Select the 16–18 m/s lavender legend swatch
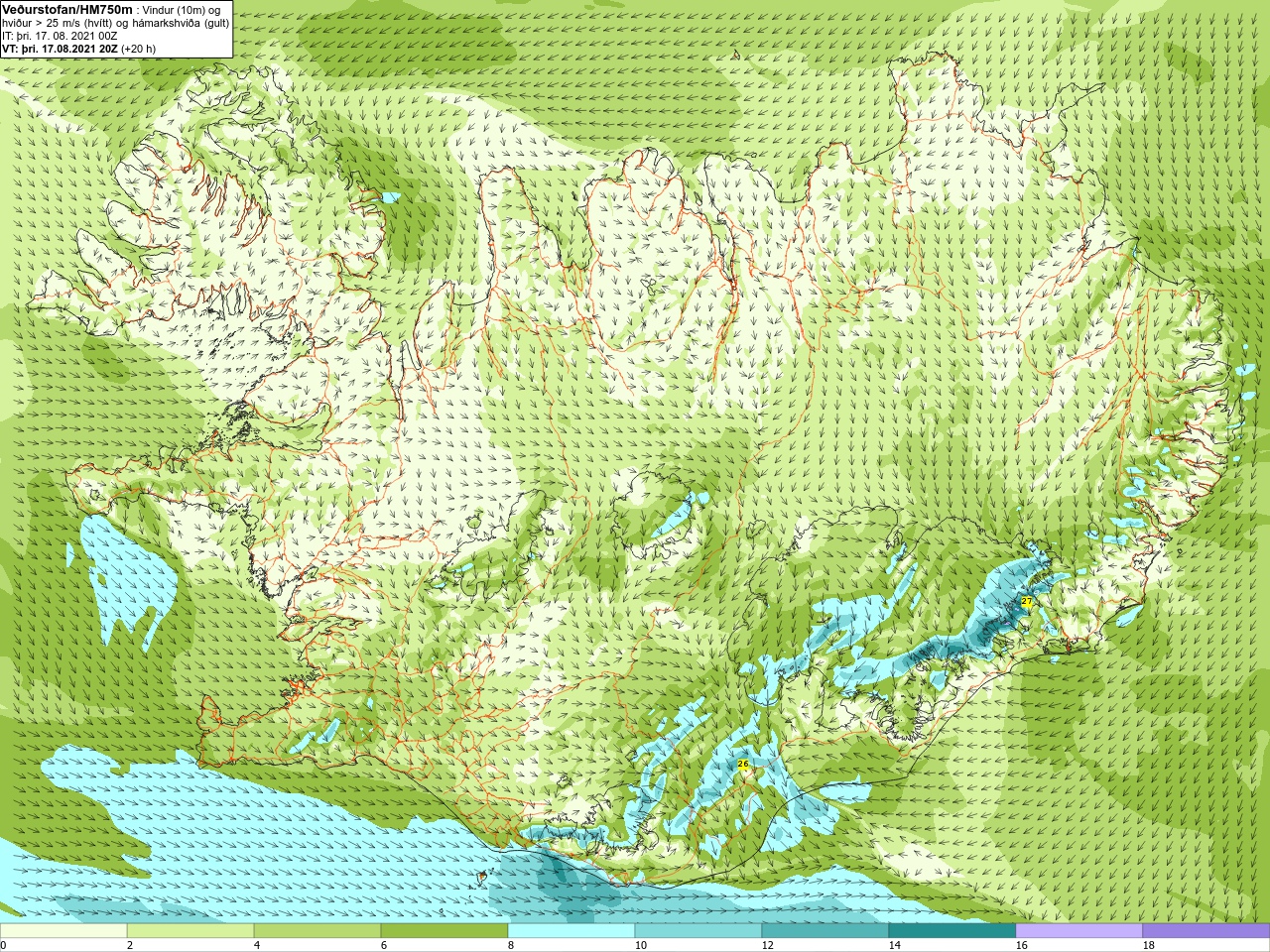The height and width of the screenshot is (952, 1270). coord(1079,931)
